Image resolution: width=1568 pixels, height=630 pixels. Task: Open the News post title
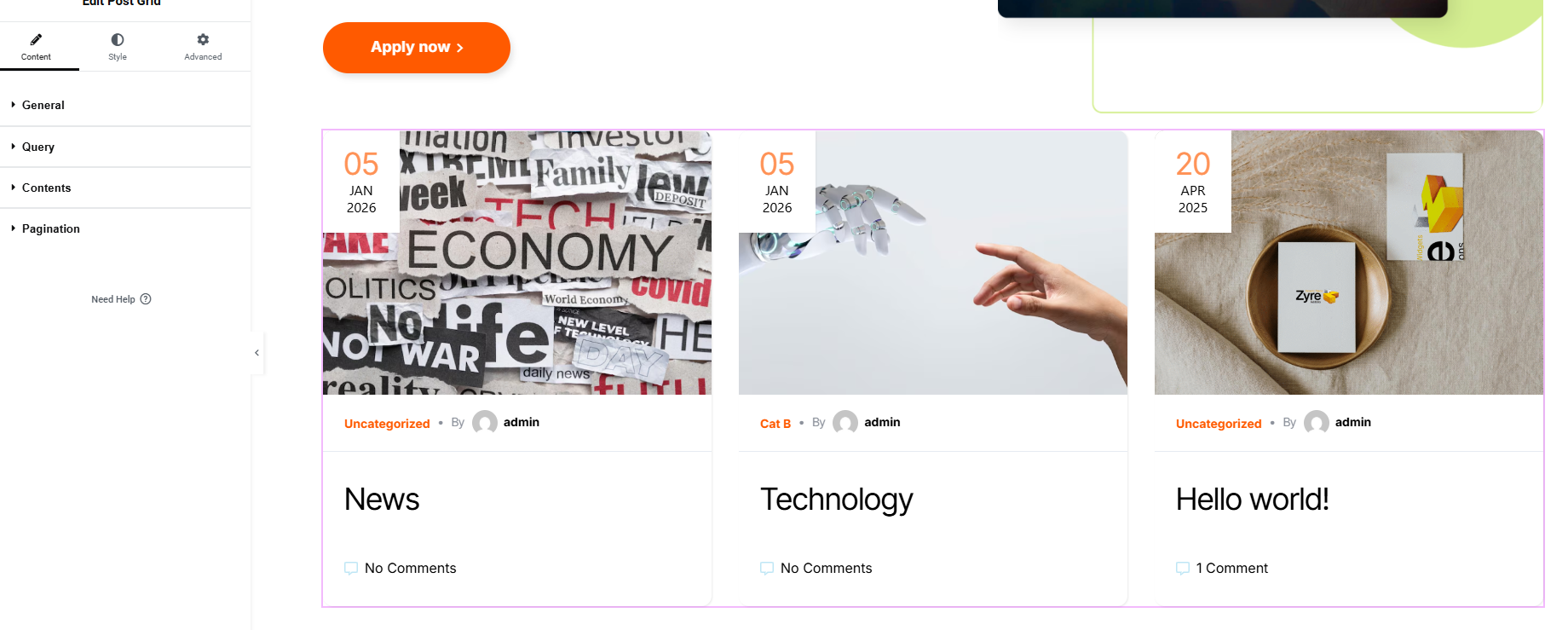[x=382, y=500]
